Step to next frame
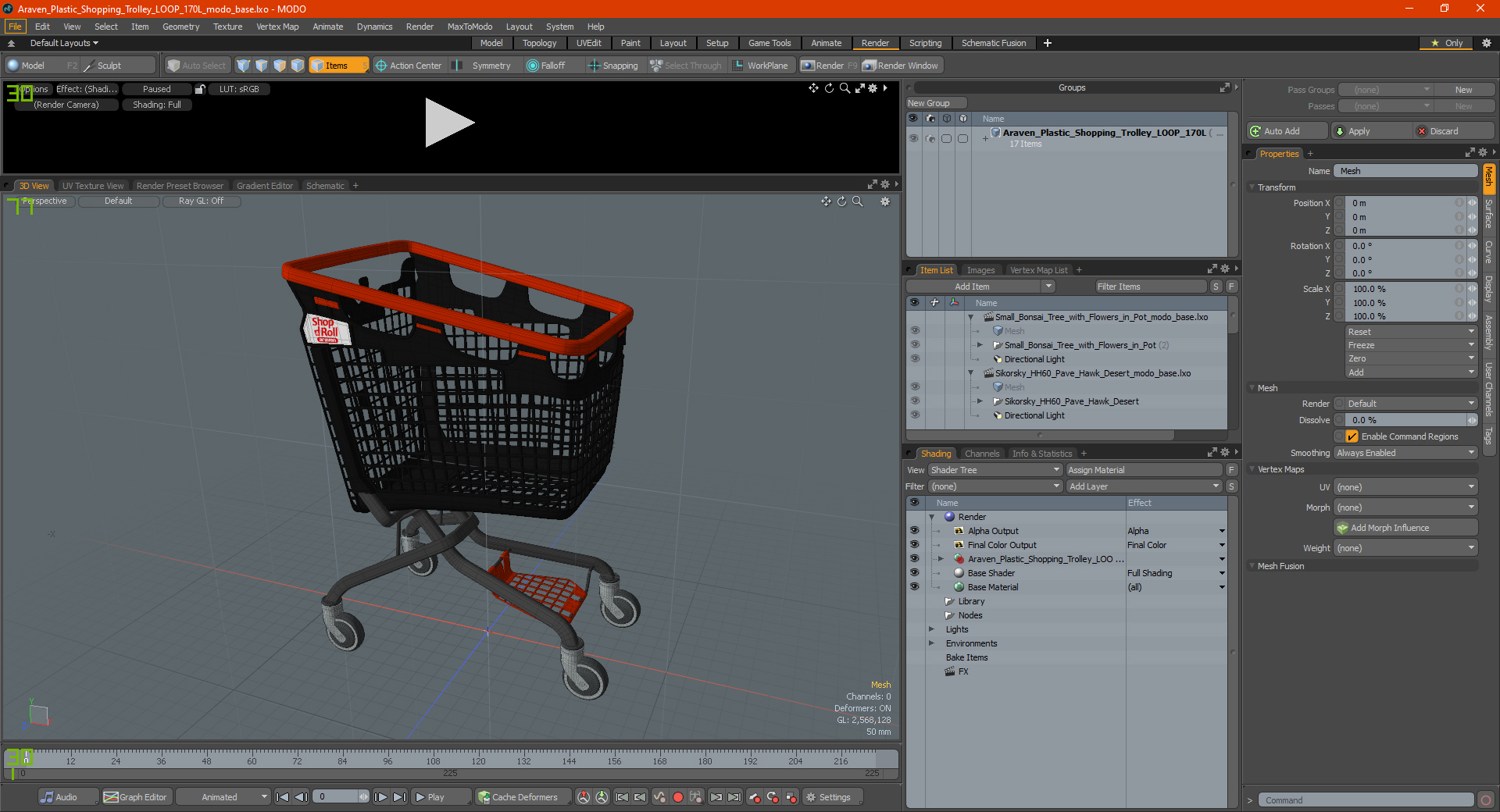This screenshot has height=812, width=1500. click(380, 797)
